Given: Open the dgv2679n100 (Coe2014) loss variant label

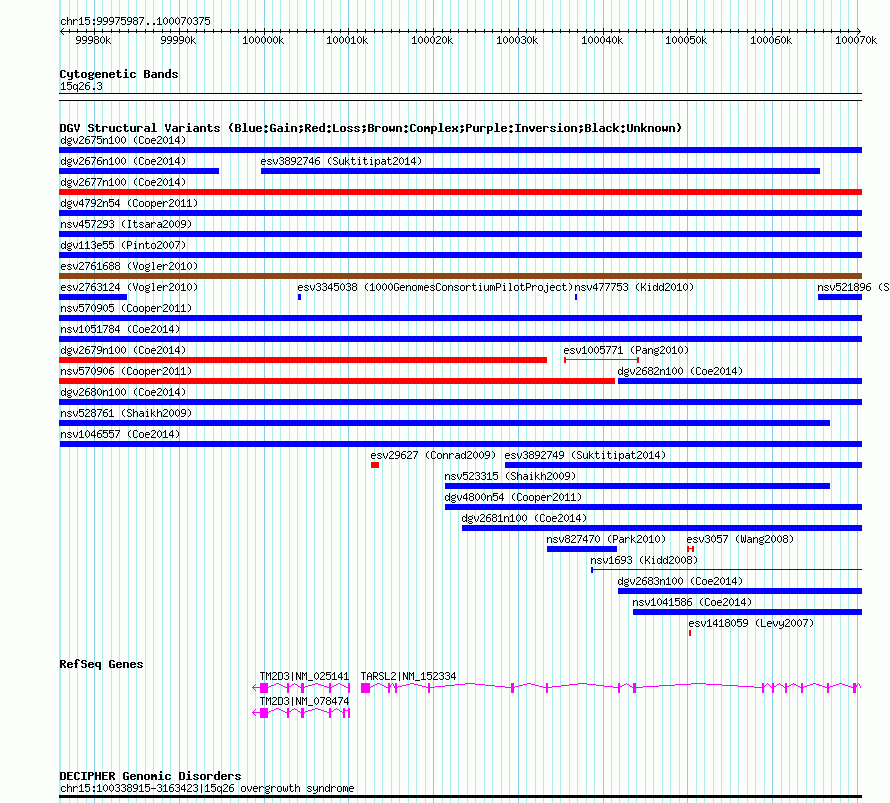Looking at the screenshot, I should click(123, 350).
